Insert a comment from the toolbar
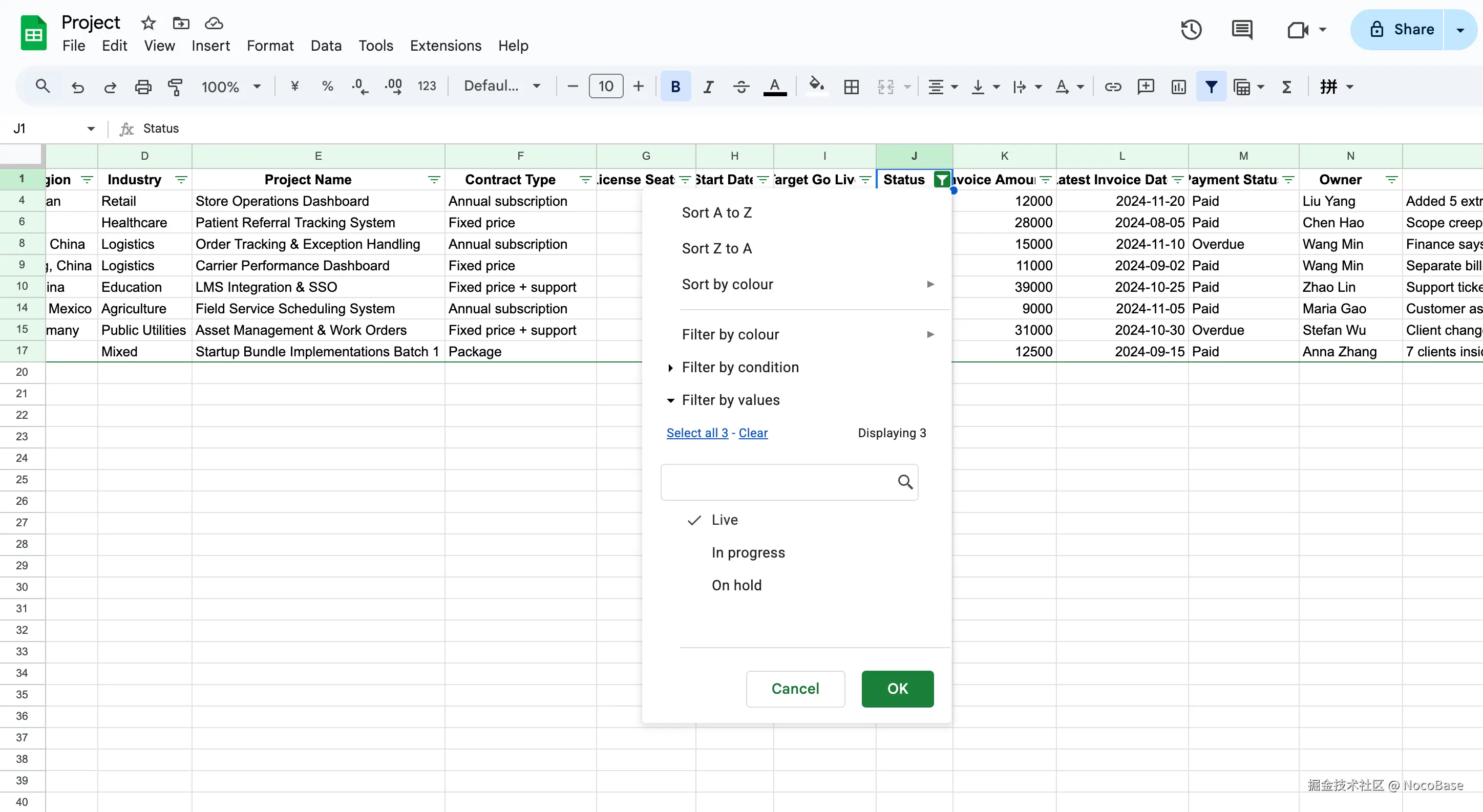This screenshot has height=812, width=1483. pyautogui.click(x=1145, y=87)
